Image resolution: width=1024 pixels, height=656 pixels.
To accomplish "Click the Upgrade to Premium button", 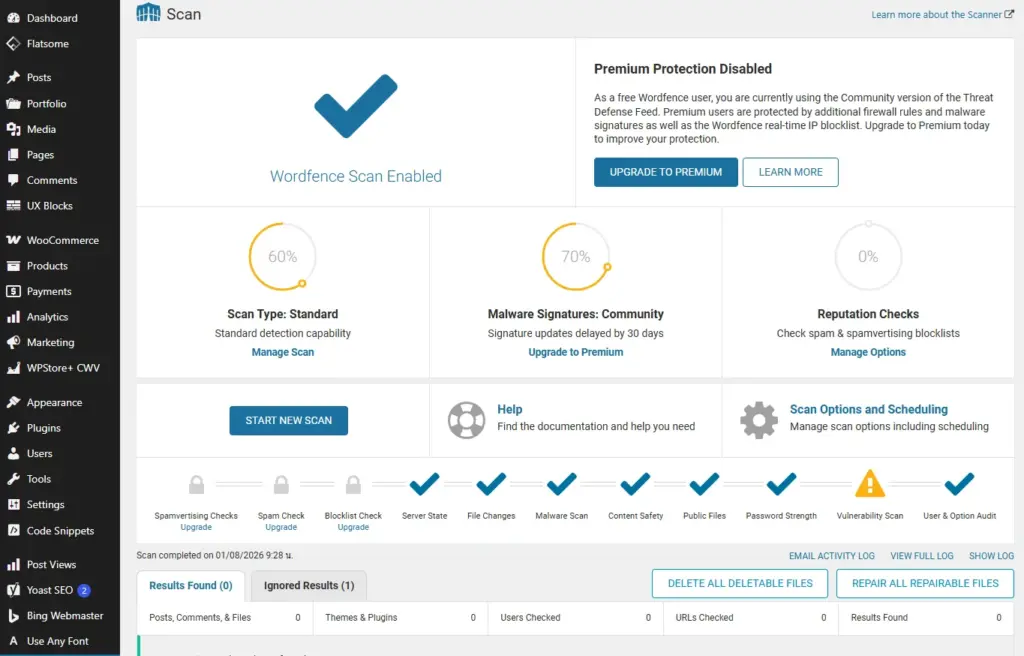I will (x=666, y=172).
